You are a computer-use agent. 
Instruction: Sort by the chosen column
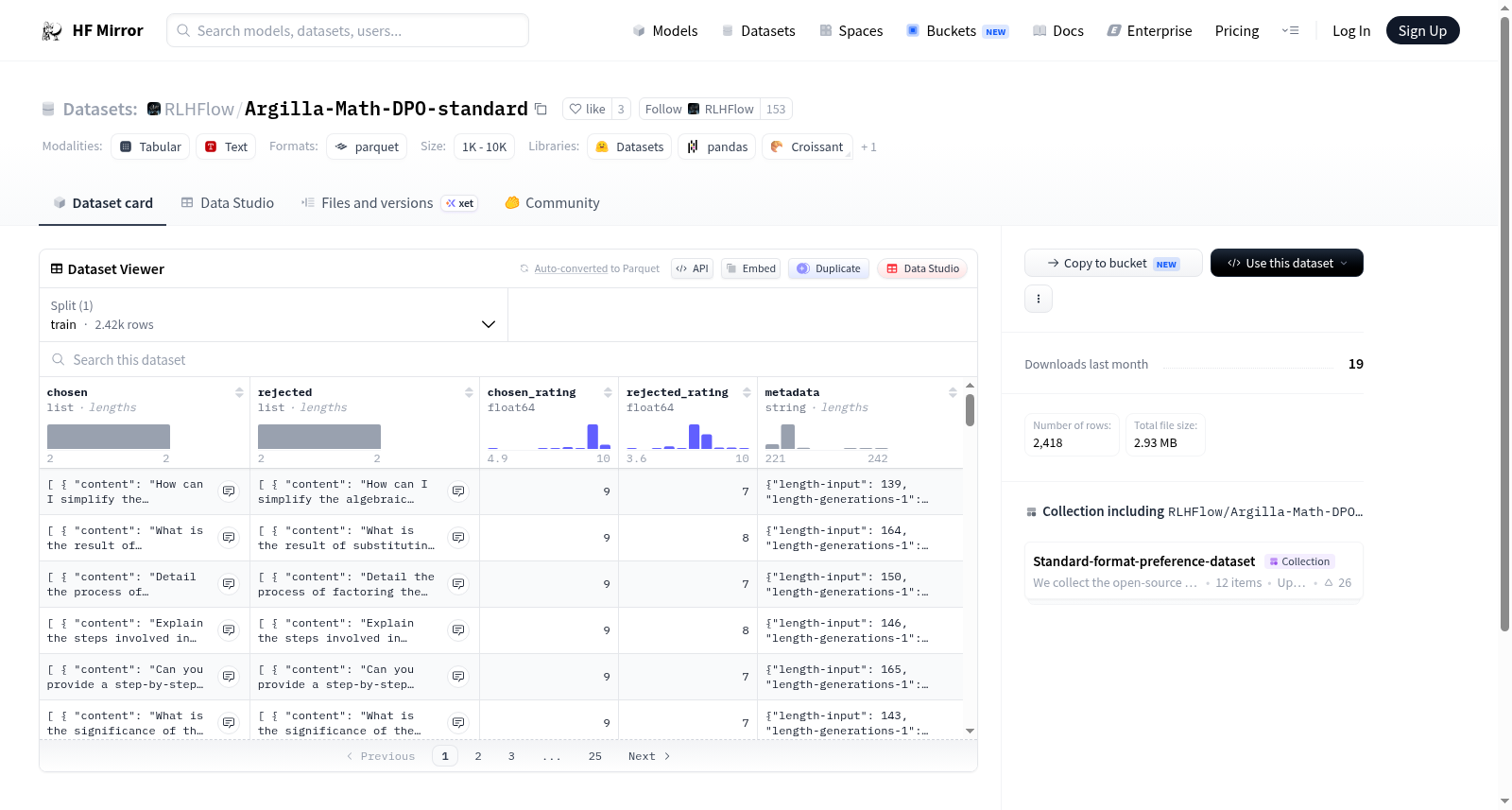(x=239, y=392)
